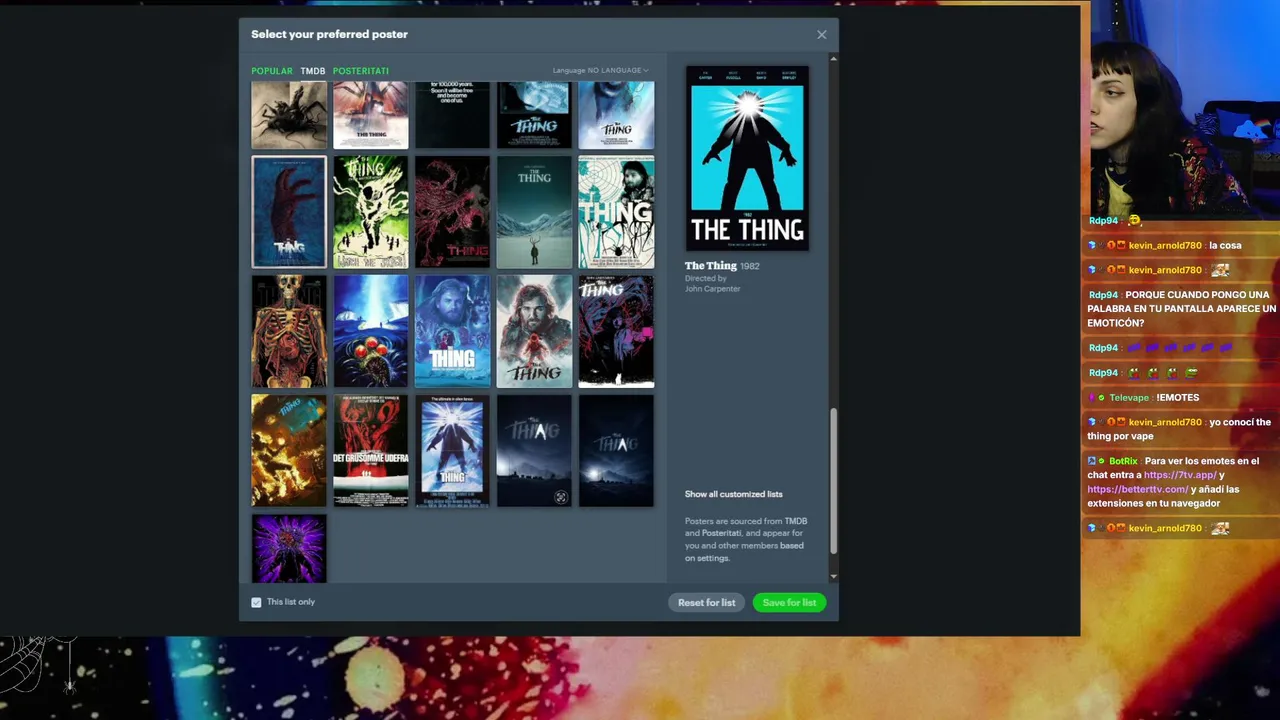This screenshot has height=720, width=1280.
Task: Choose the blue poster with bearded man and THING title
Action: point(452,331)
